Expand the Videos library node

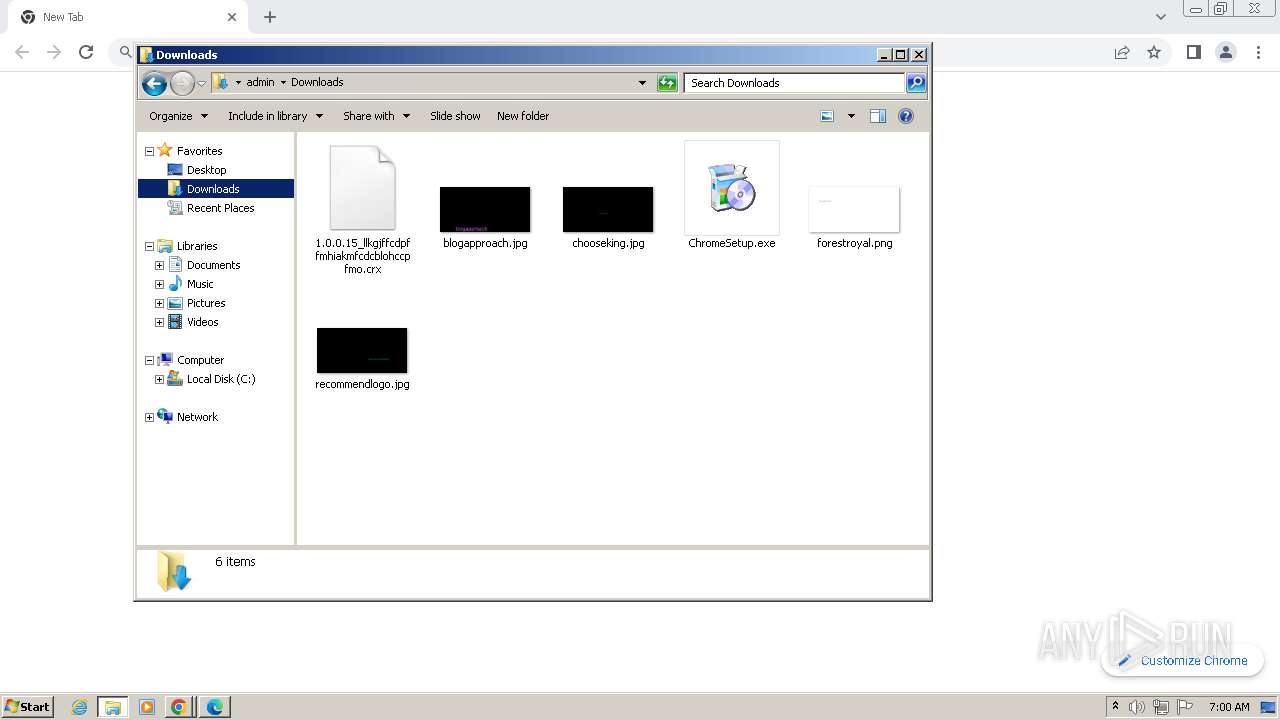(x=159, y=323)
